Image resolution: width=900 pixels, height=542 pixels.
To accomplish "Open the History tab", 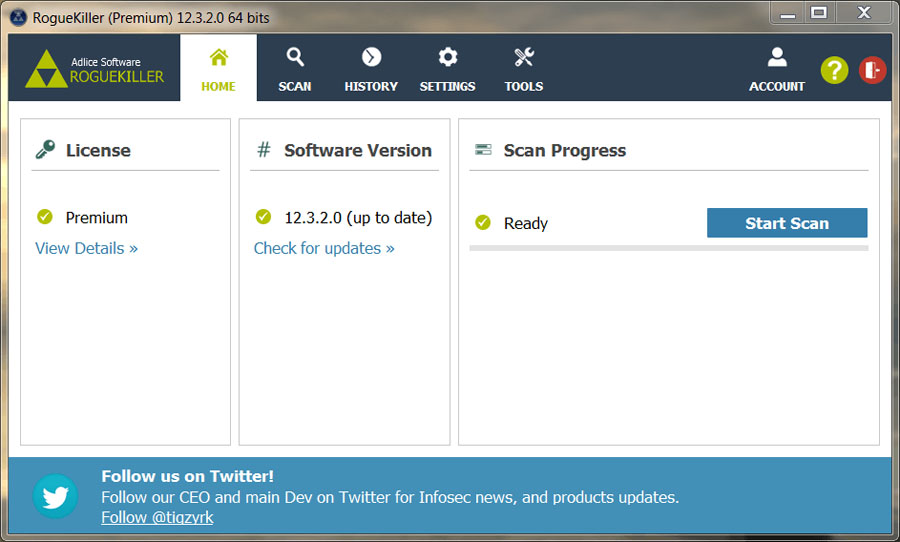I will tap(371, 69).
